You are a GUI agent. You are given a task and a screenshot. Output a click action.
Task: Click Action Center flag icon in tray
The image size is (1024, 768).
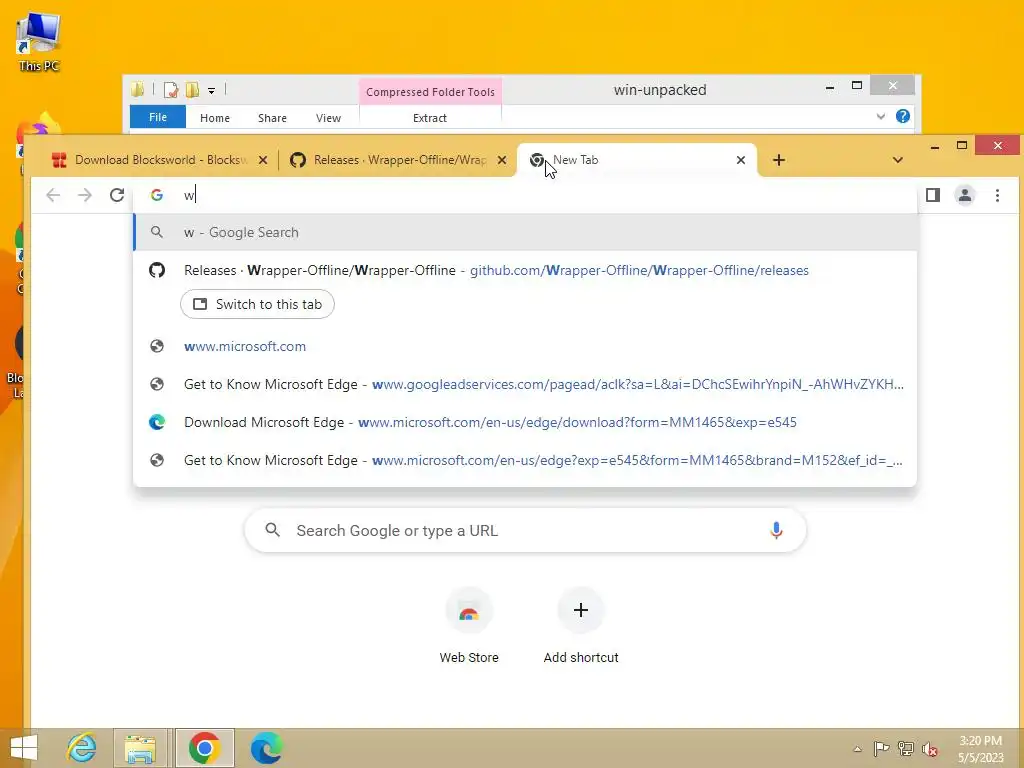[882, 748]
